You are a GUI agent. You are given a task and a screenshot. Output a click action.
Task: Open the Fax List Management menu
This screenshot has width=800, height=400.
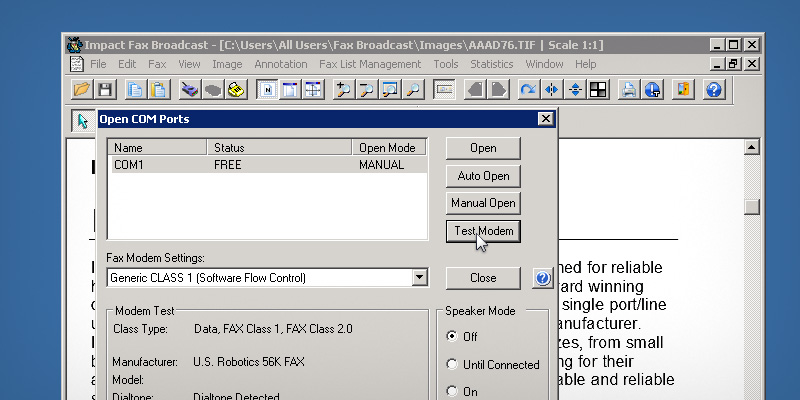(370, 64)
